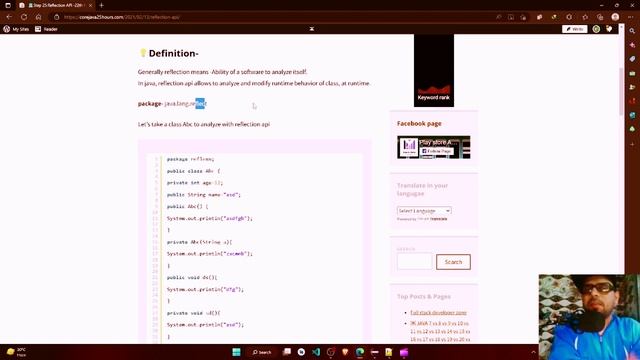The width and height of the screenshot is (640, 360).
Task: Select the Day 25 Reflection API tab
Action: click(x=55, y=5)
